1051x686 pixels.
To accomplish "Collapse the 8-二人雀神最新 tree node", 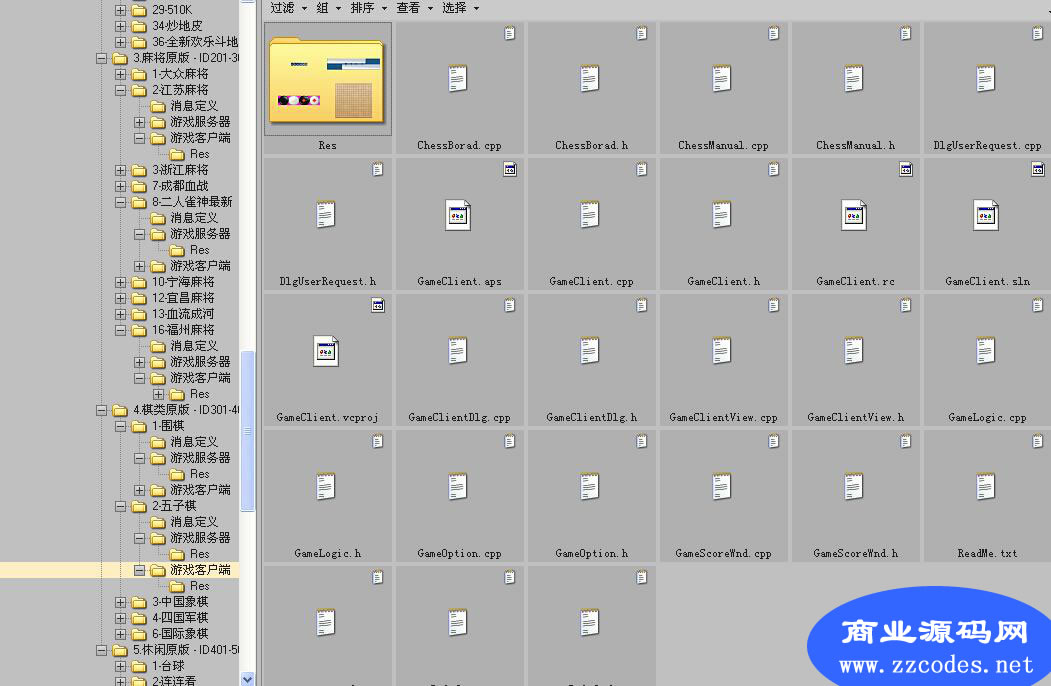I will click(120, 203).
